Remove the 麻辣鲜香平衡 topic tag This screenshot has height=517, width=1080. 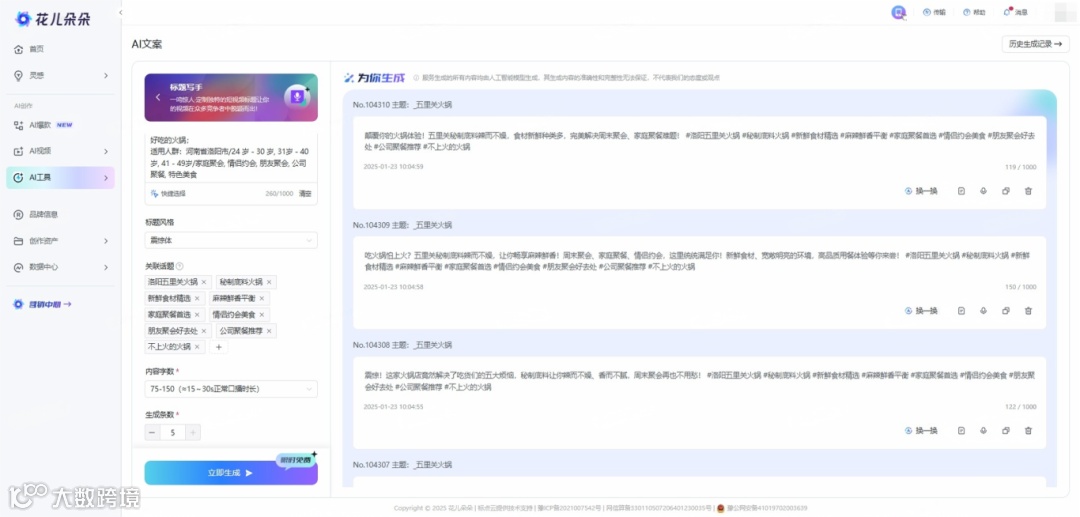[x=262, y=299]
